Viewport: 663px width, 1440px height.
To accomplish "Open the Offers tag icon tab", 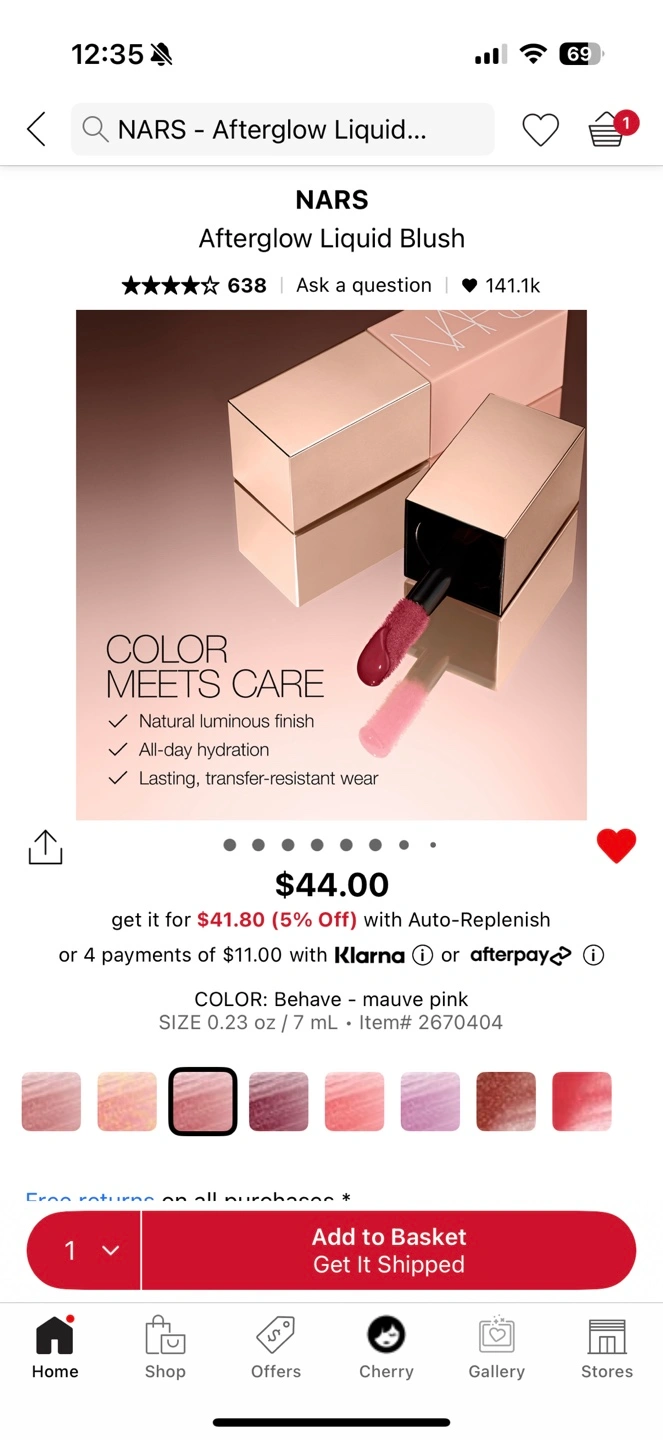I will pos(276,1347).
